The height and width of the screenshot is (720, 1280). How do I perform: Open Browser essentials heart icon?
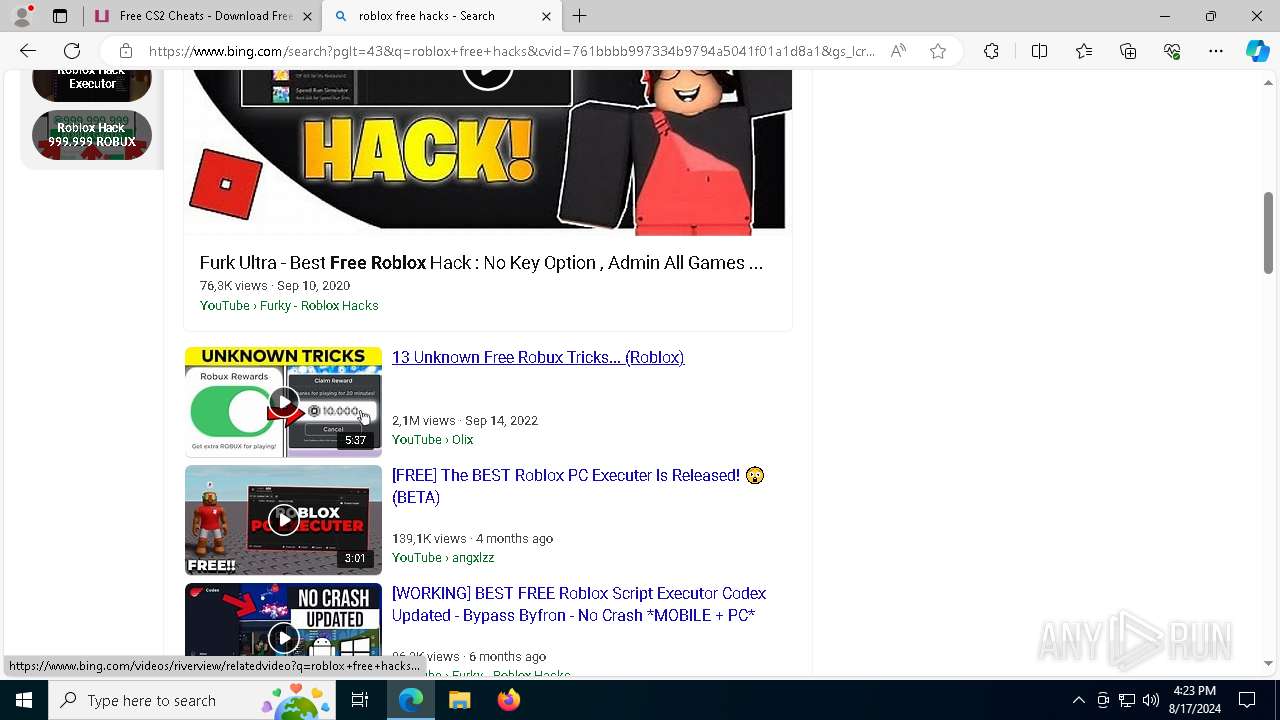click(x=1172, y=51)
